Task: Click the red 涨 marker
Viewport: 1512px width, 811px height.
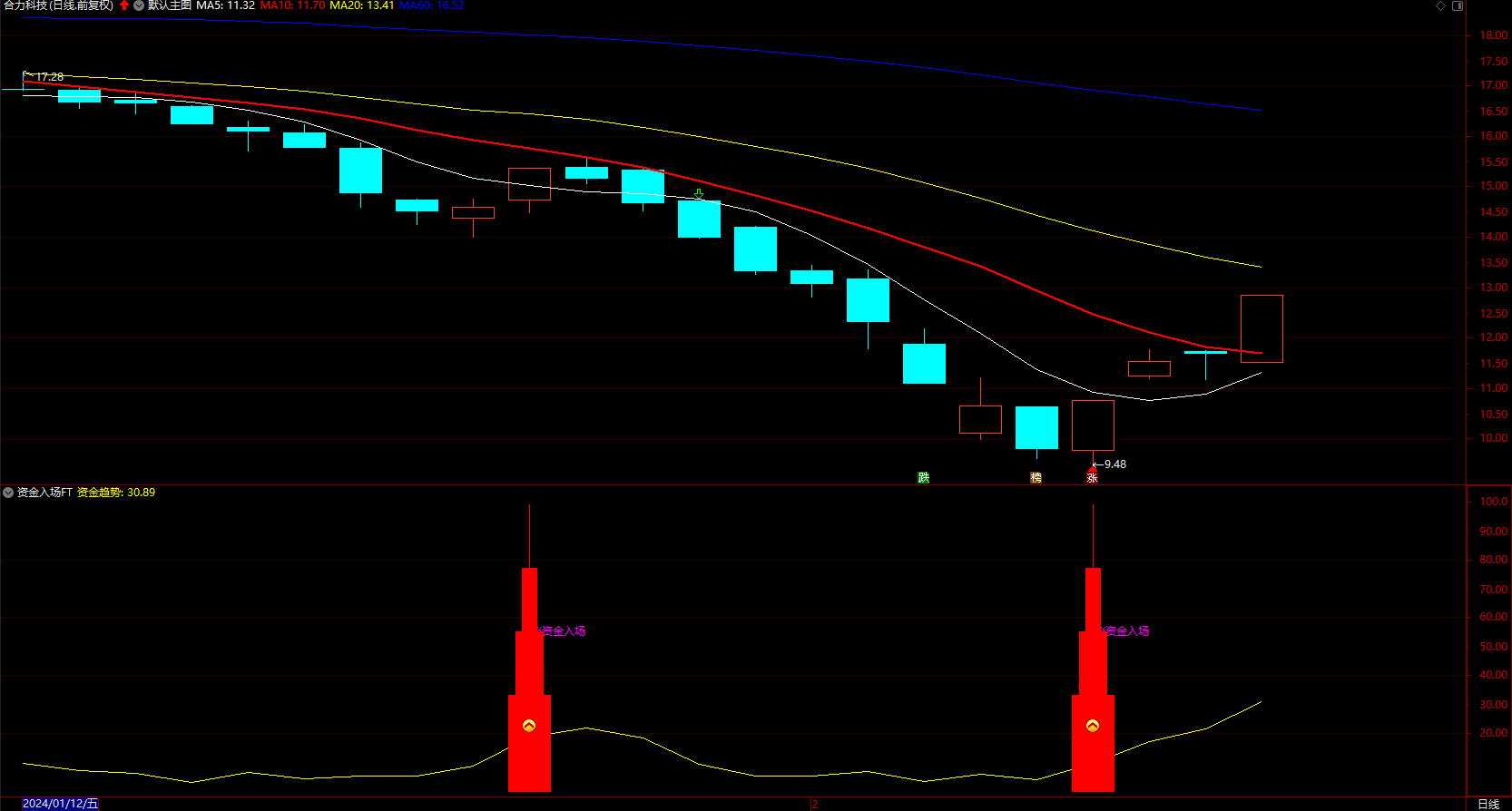Action: [1093, 477]
